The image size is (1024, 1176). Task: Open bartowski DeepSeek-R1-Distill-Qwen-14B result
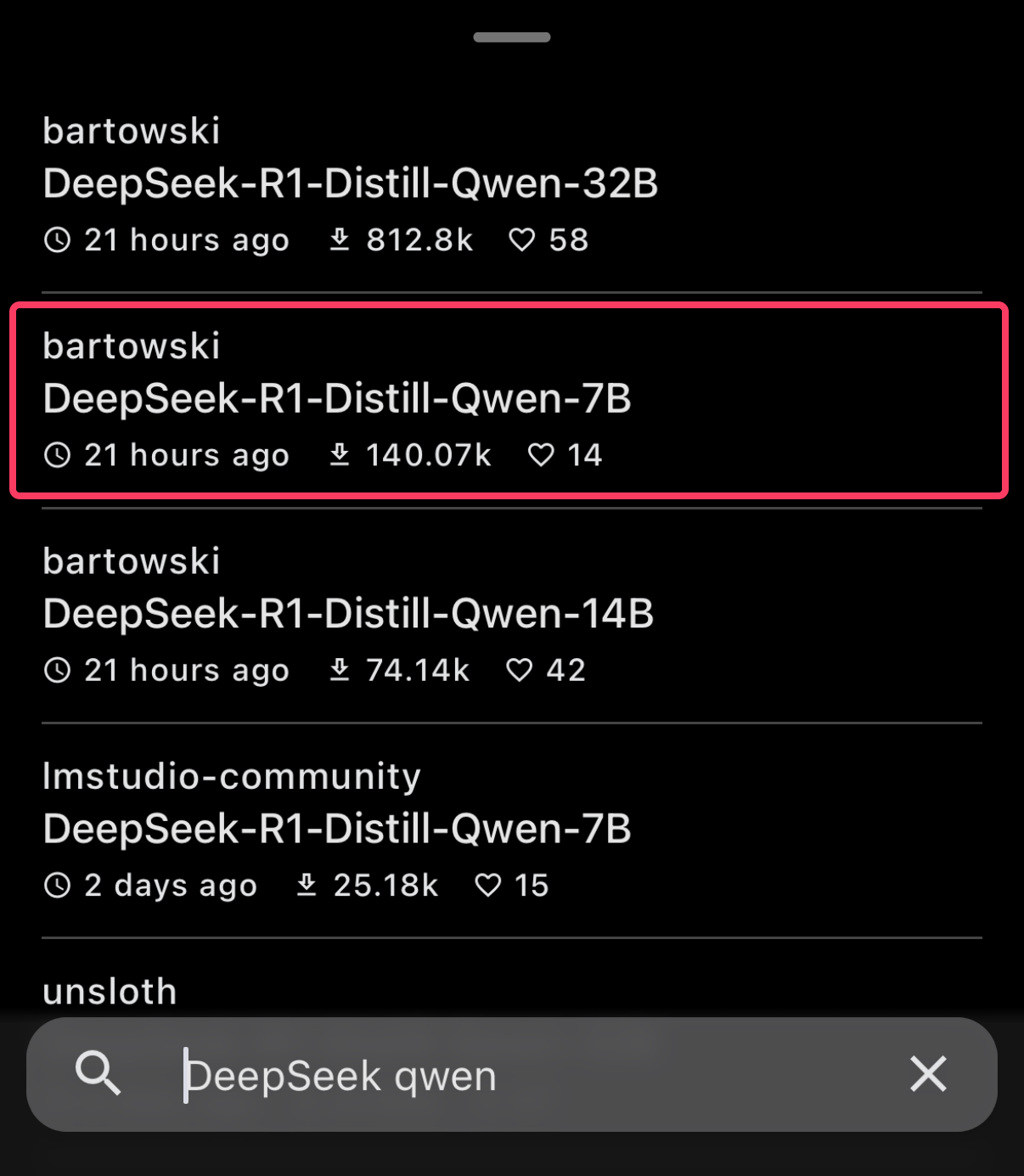(x=348, y=614)
